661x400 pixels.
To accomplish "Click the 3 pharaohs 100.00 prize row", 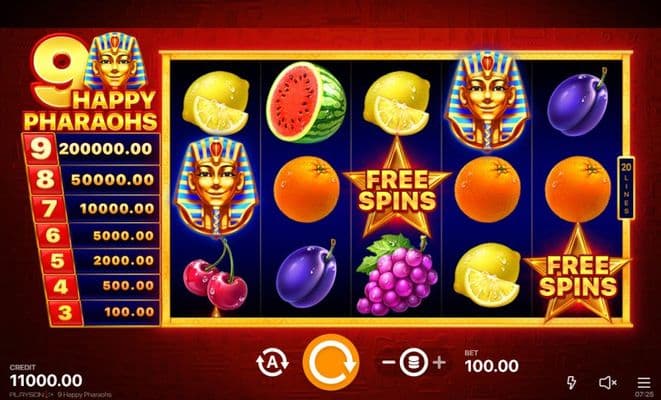I will point(104,312).
